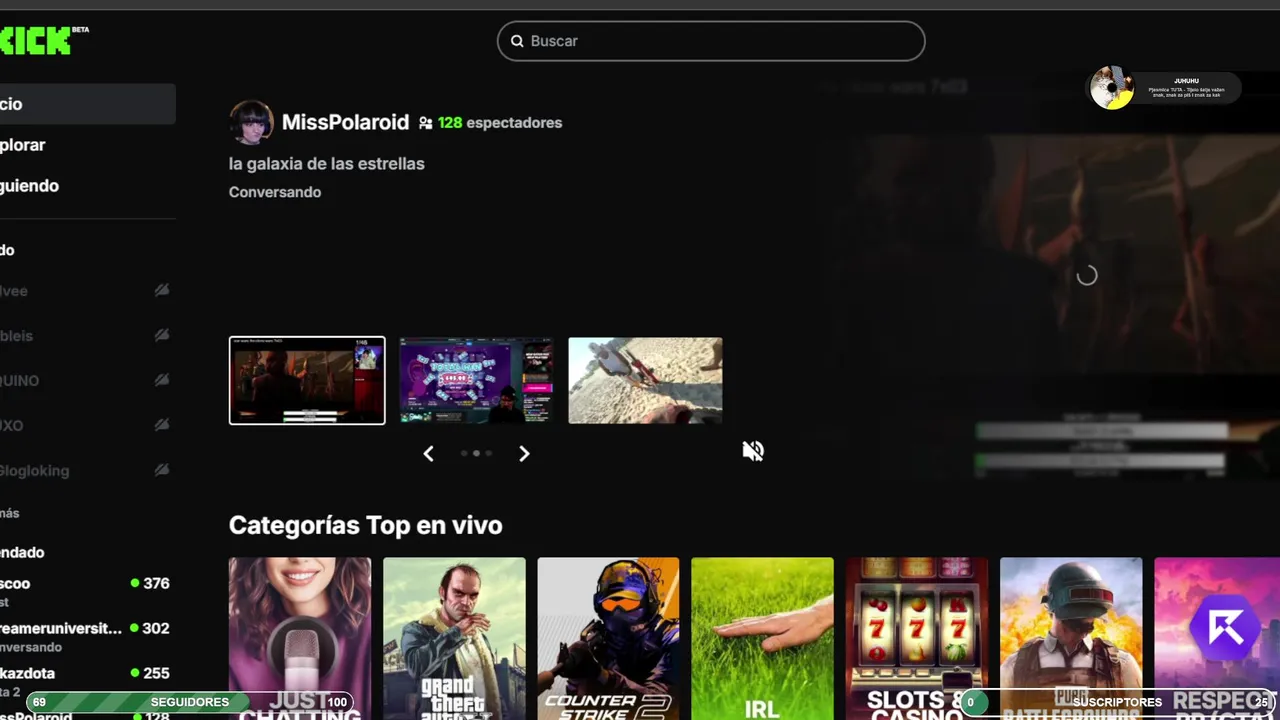1280x720 pixels.
Task: Go to previous featured streams with left arrow
Action: pos(428,454)
